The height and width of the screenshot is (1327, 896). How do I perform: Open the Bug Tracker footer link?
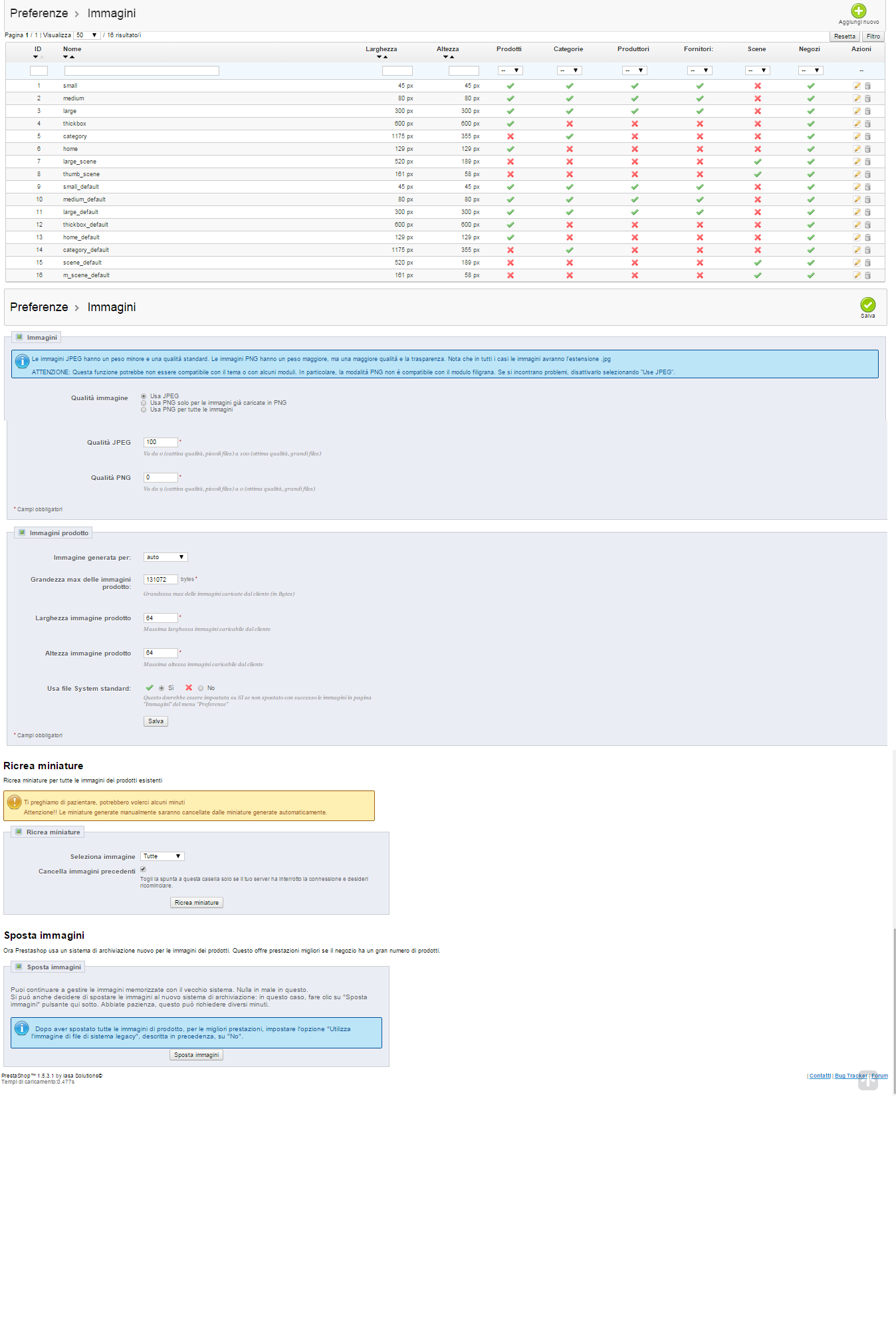[851, 1076]
